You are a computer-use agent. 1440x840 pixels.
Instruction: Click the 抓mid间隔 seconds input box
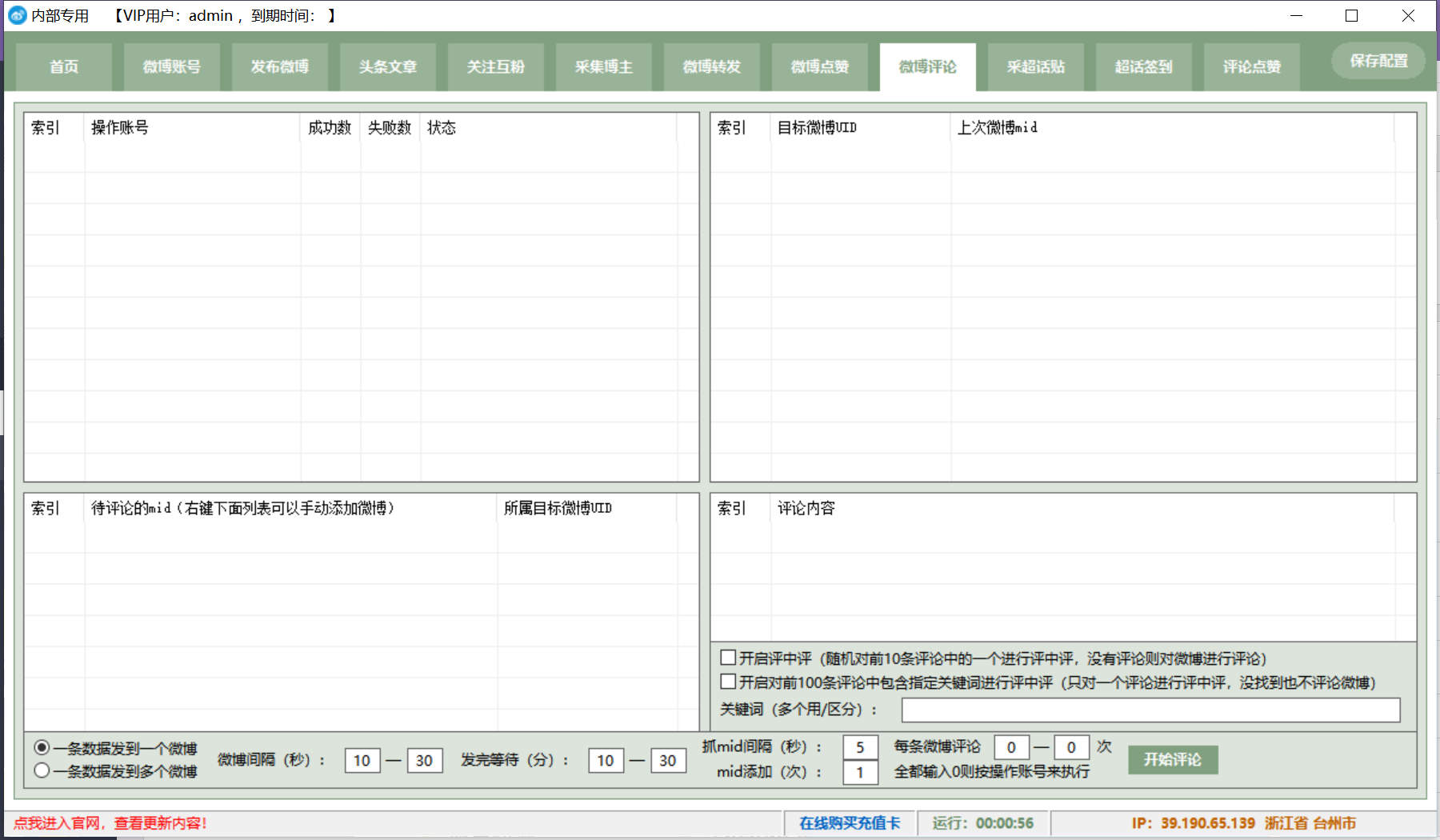coord(860,747)
